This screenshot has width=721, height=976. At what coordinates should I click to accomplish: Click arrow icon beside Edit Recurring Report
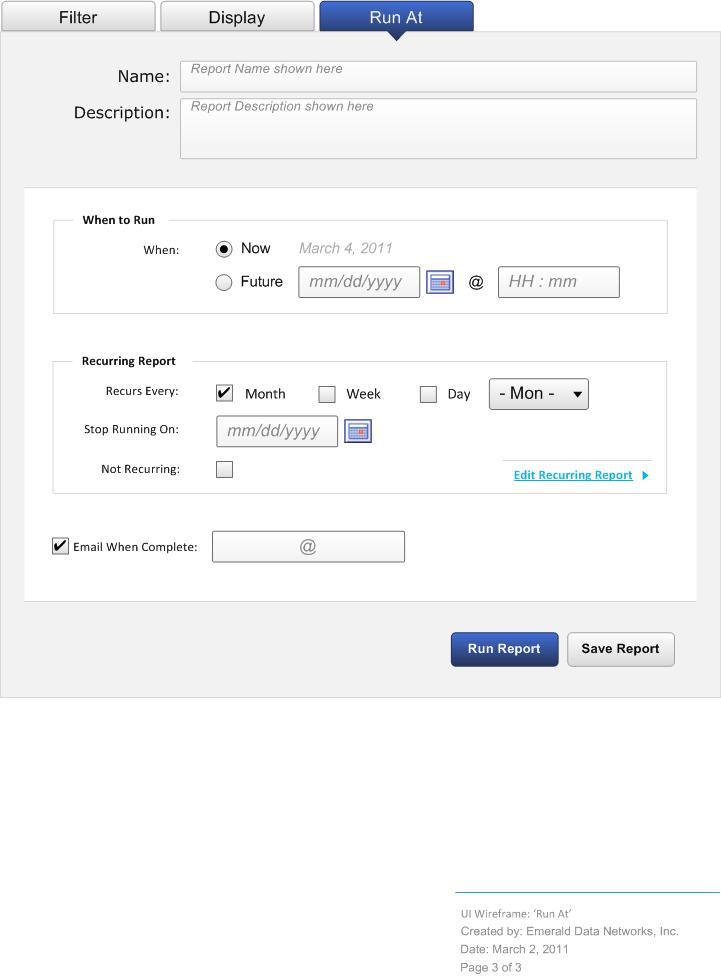click(x=645, y=475)
